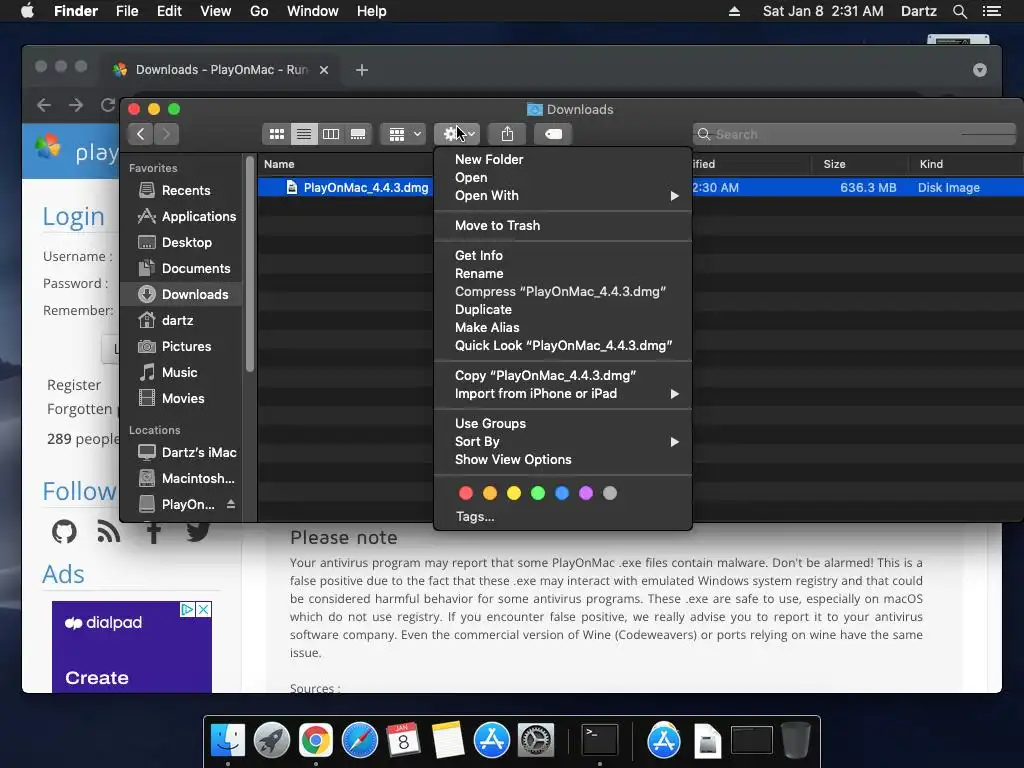This screenshot has height=768, width=1024.
Task: Choose New Folder from action menu
Action: (562, 159)
